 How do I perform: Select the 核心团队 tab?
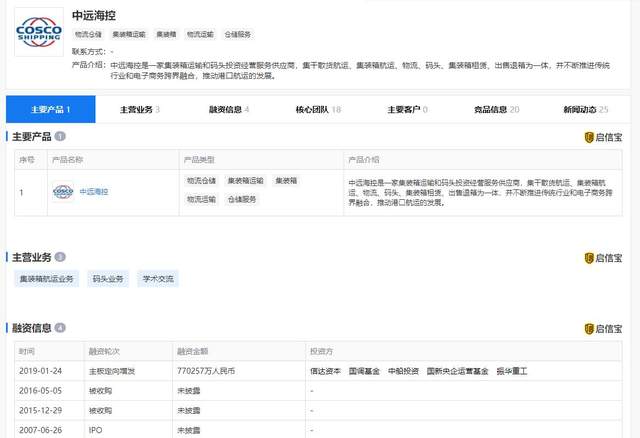point(318,109)
